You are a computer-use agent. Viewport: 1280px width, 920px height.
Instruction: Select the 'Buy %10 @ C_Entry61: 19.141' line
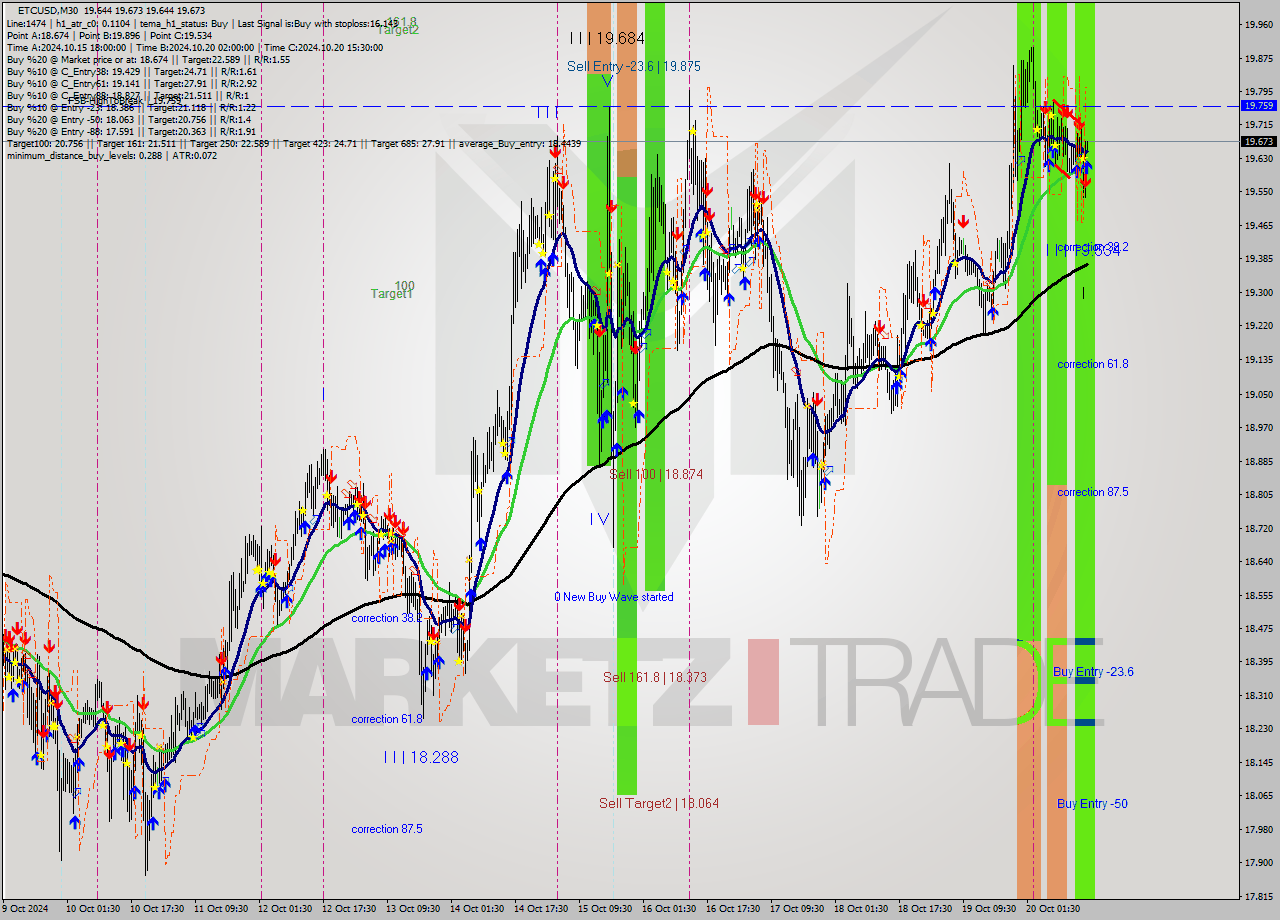132,84
